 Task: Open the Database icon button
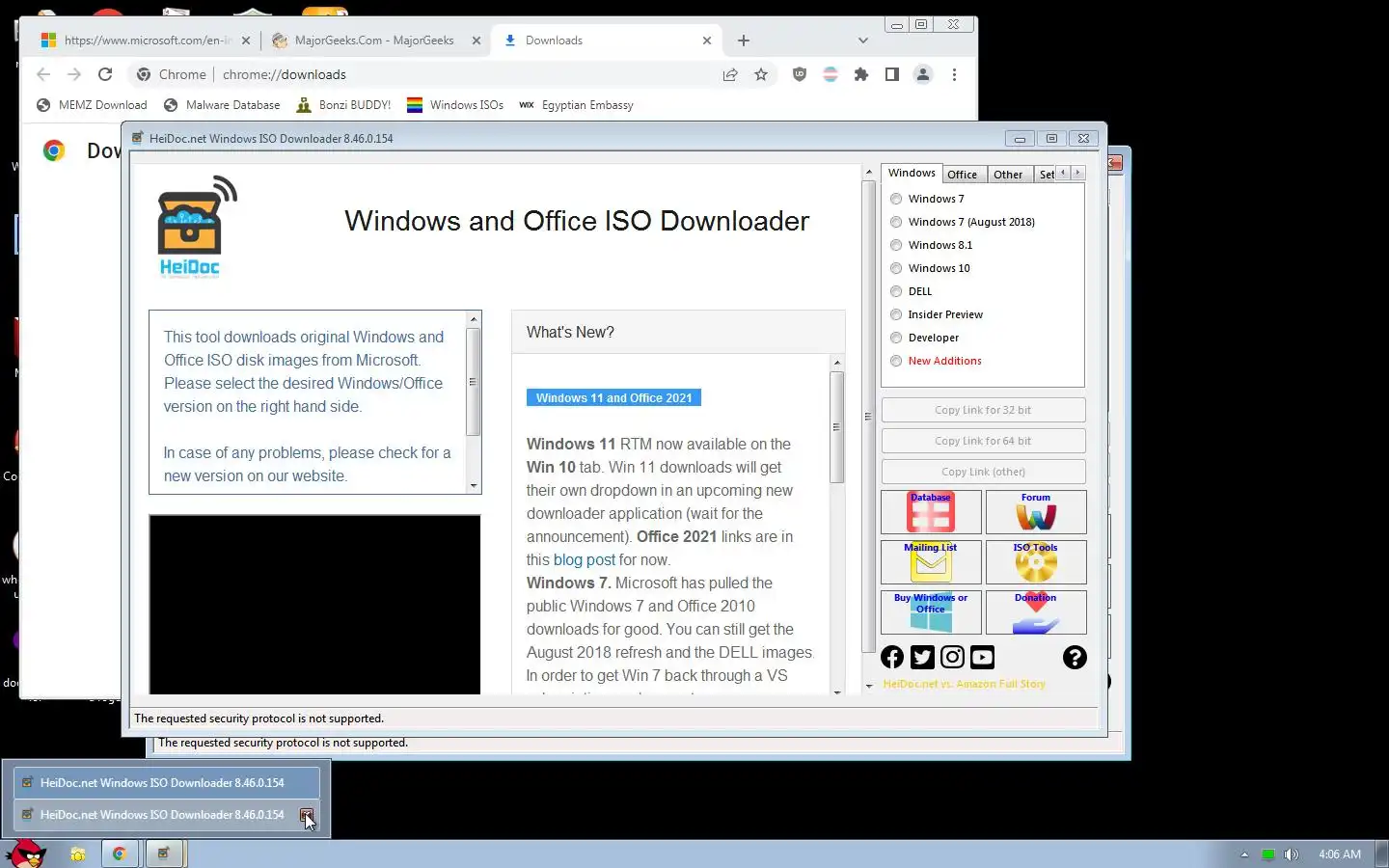coord(931,512)
